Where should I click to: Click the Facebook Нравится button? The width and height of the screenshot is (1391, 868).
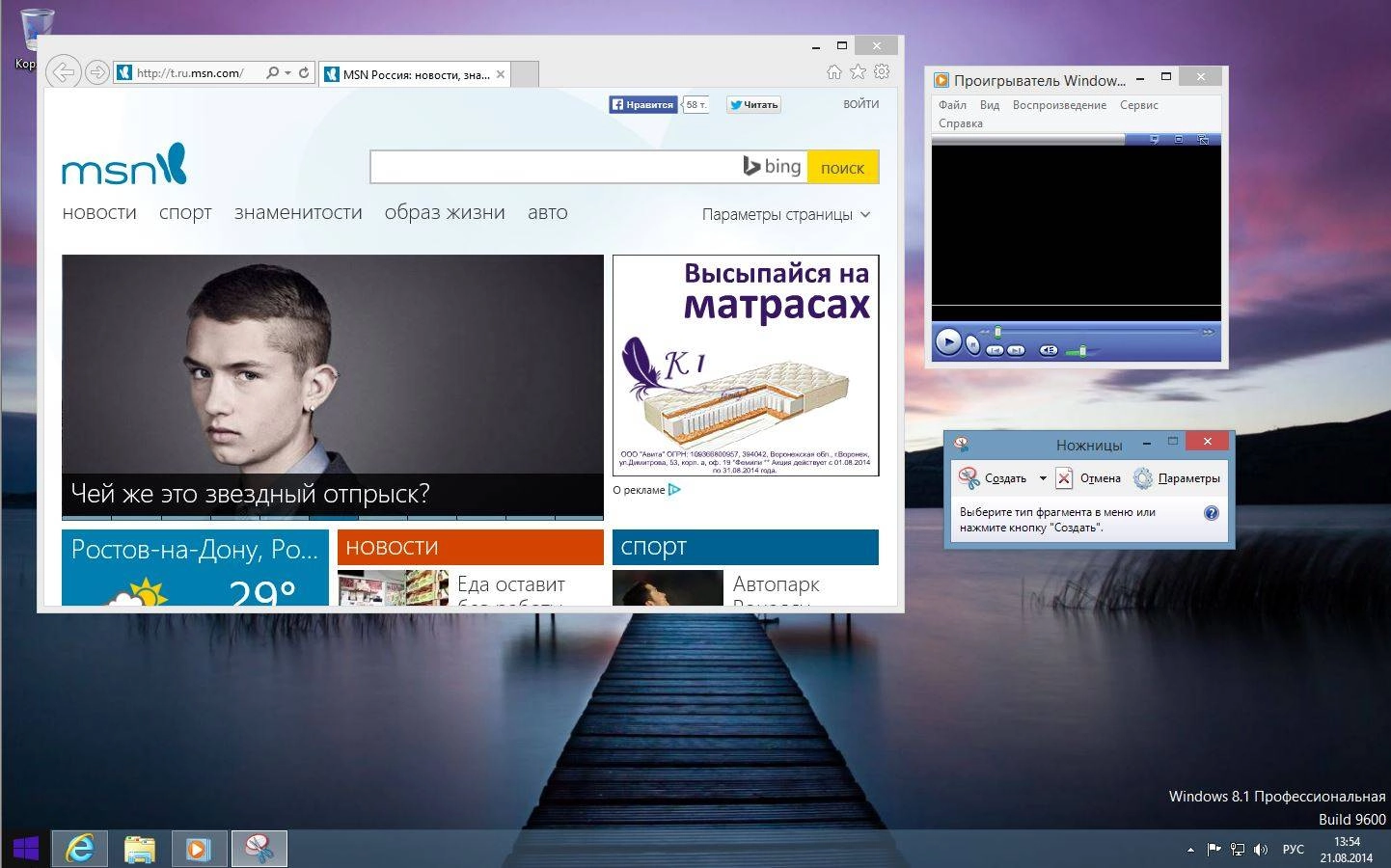click(643, 104)
